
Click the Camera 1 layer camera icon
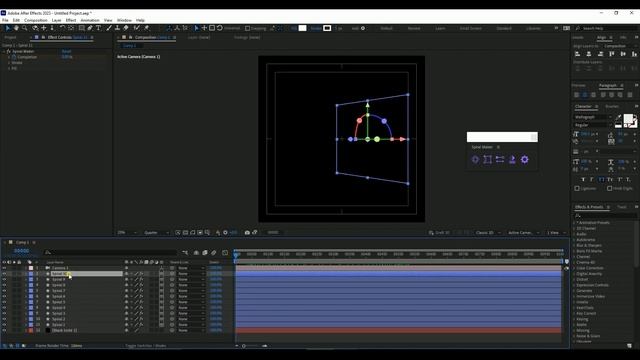point(48,268)
